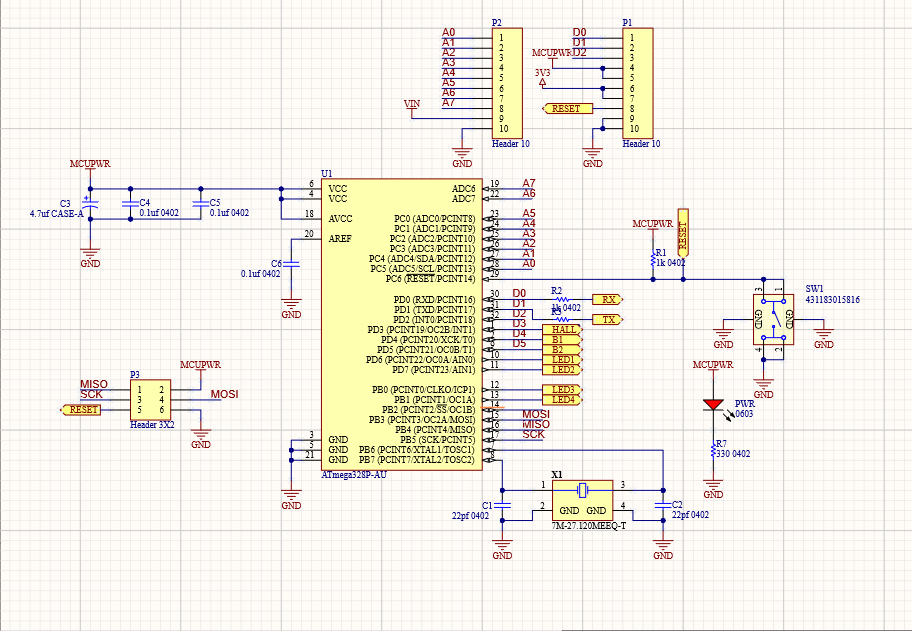912x631 pixels.
Task: Click the red PWR LED symbol
Action: pos(711,403)
